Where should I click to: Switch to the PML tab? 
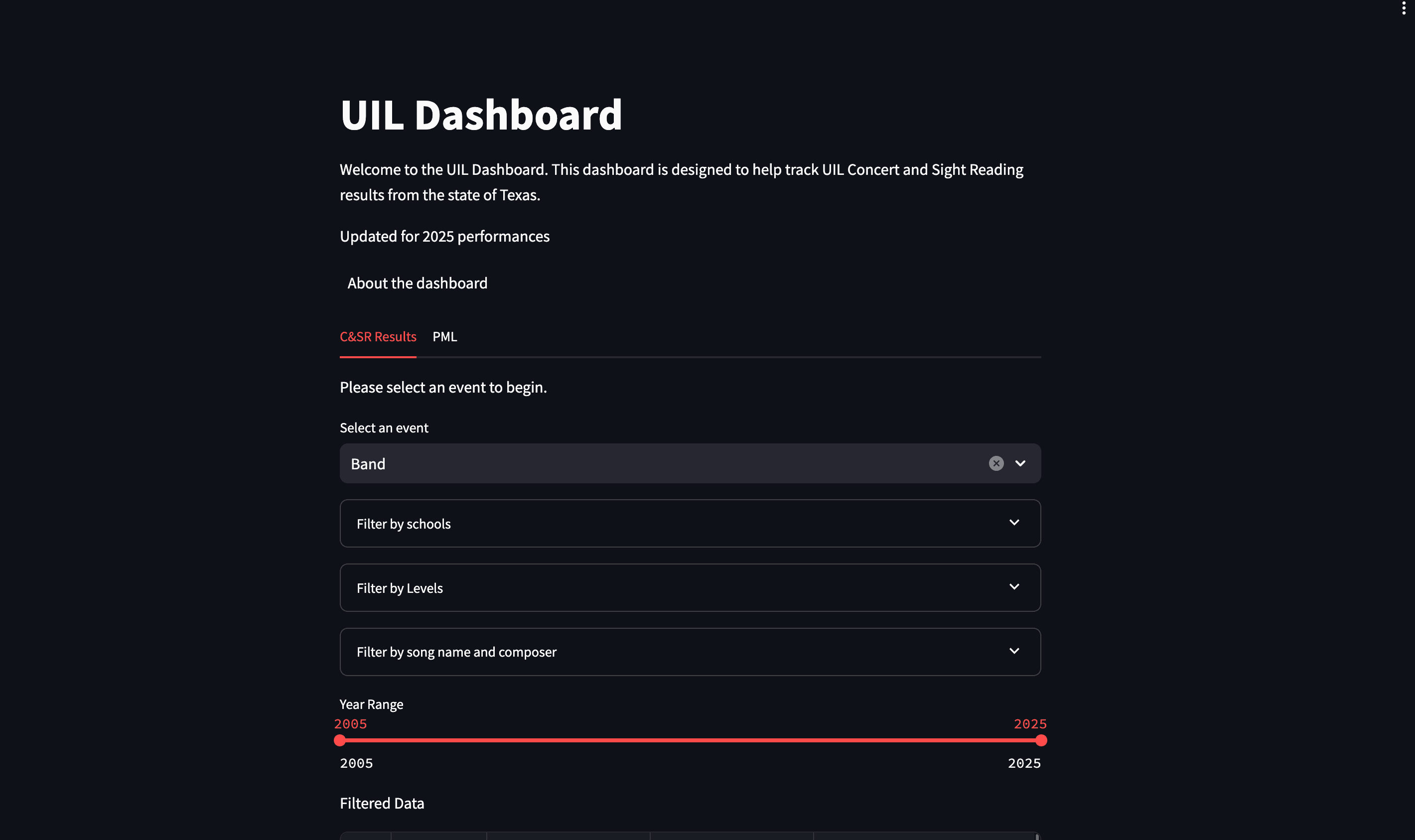[x=445, y=336]
